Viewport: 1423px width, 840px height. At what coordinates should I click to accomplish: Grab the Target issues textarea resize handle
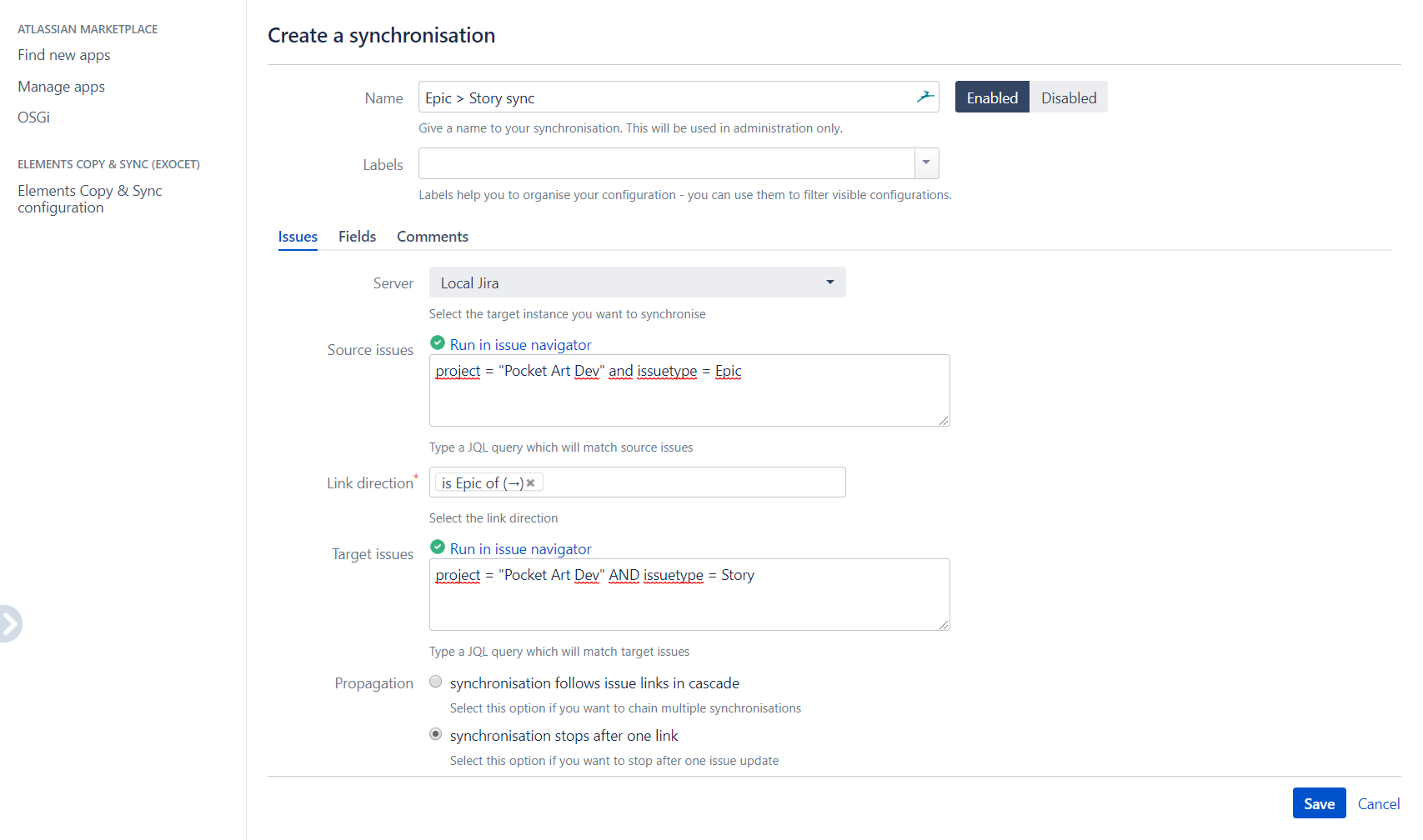[944, 625]
